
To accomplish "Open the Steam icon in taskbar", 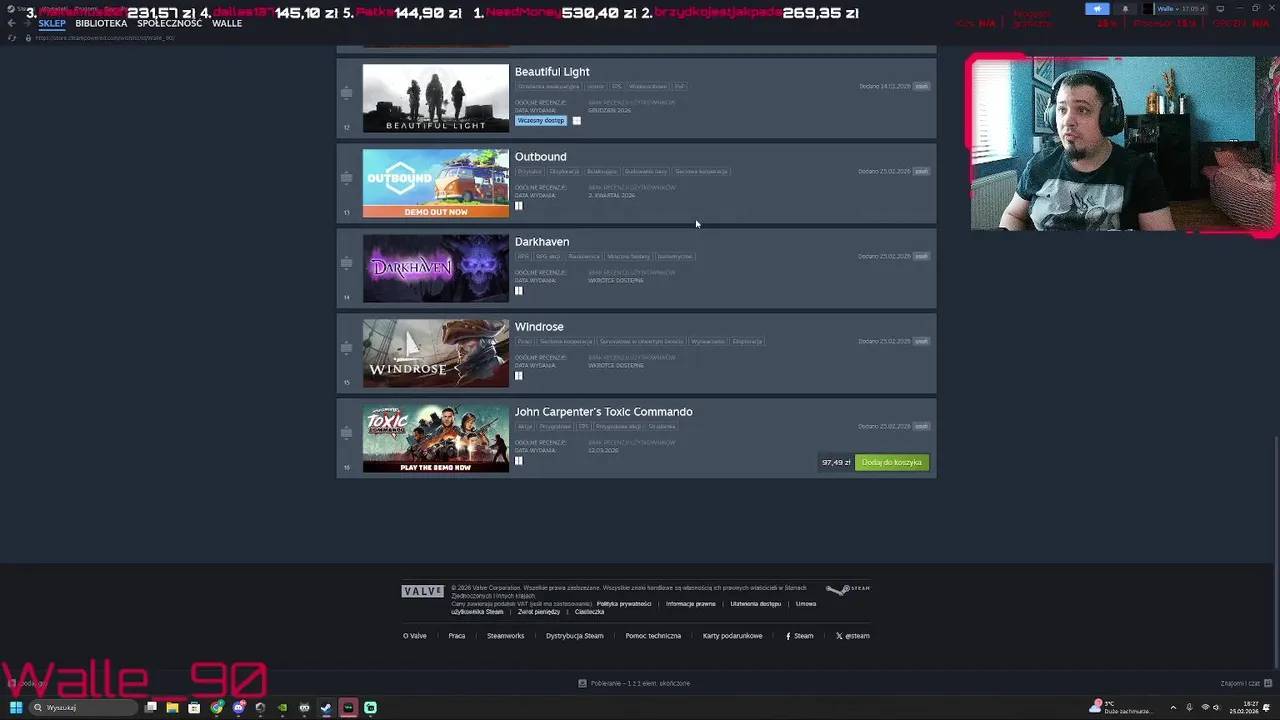I will tap(326, 708).
